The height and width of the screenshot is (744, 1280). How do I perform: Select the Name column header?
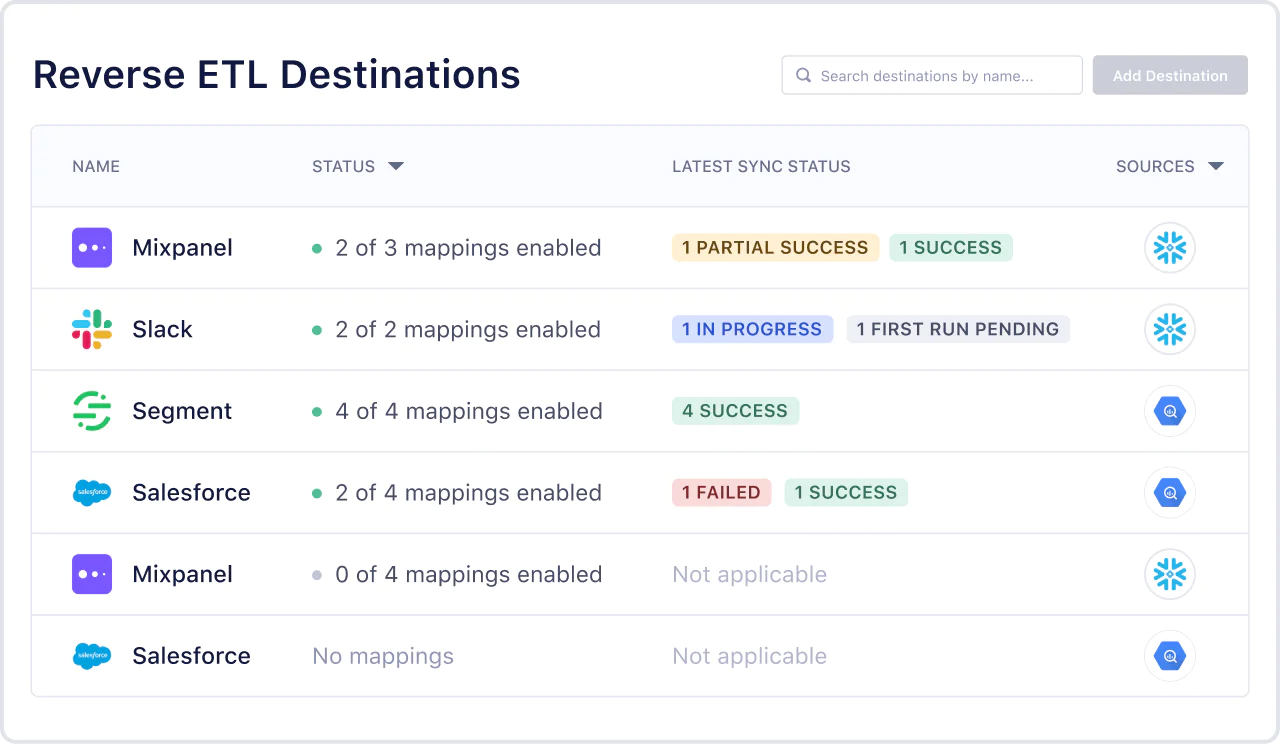[96, 166]
